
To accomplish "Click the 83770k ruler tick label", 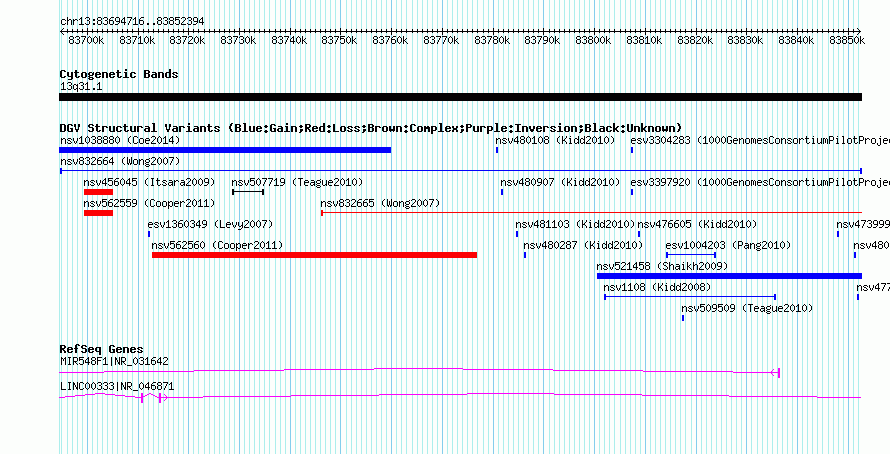I will coord(441,40).
